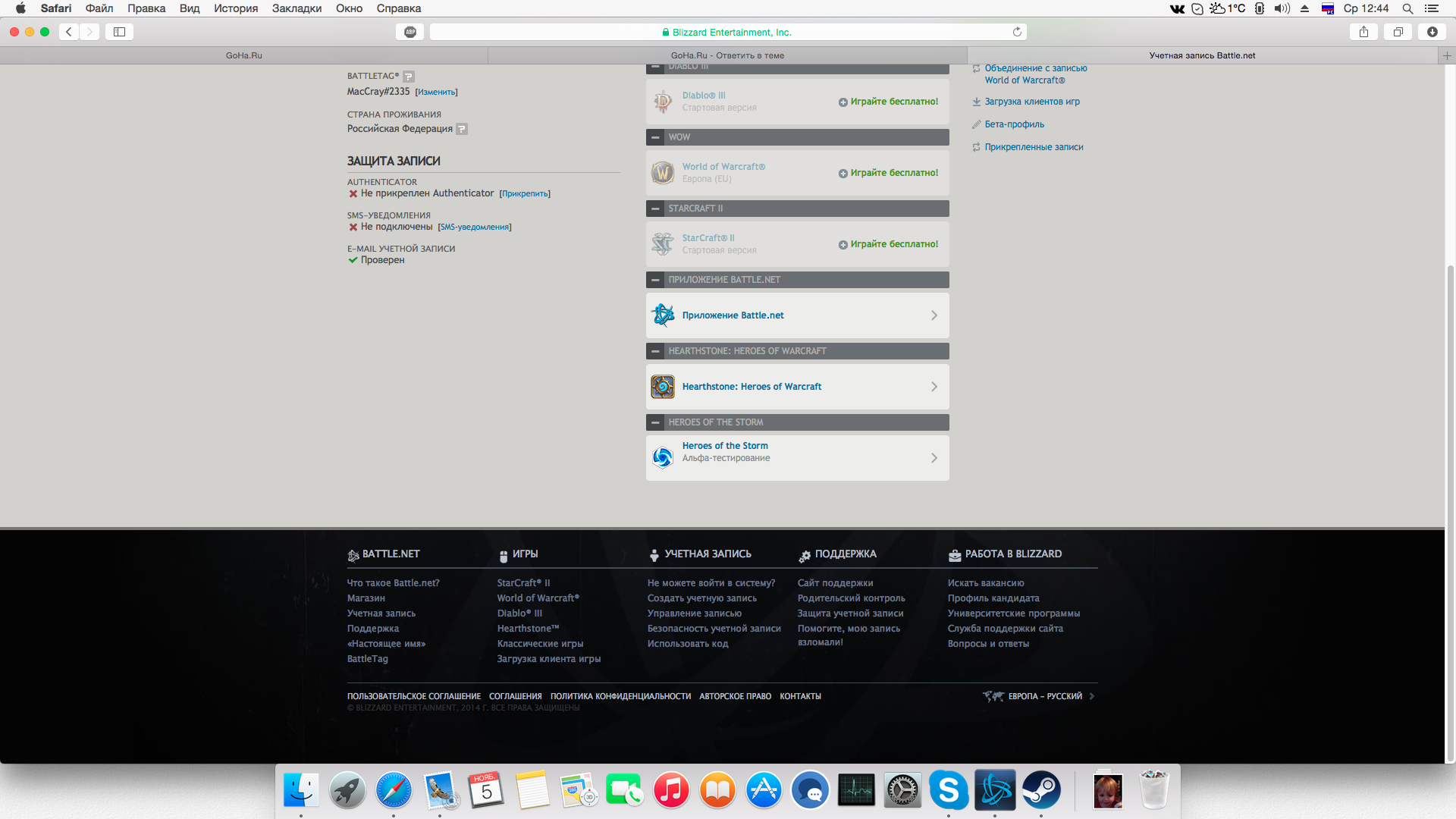Open Spotlight search in menu bar
Screen dimensions: 1456x819
tap(1407, 8)
